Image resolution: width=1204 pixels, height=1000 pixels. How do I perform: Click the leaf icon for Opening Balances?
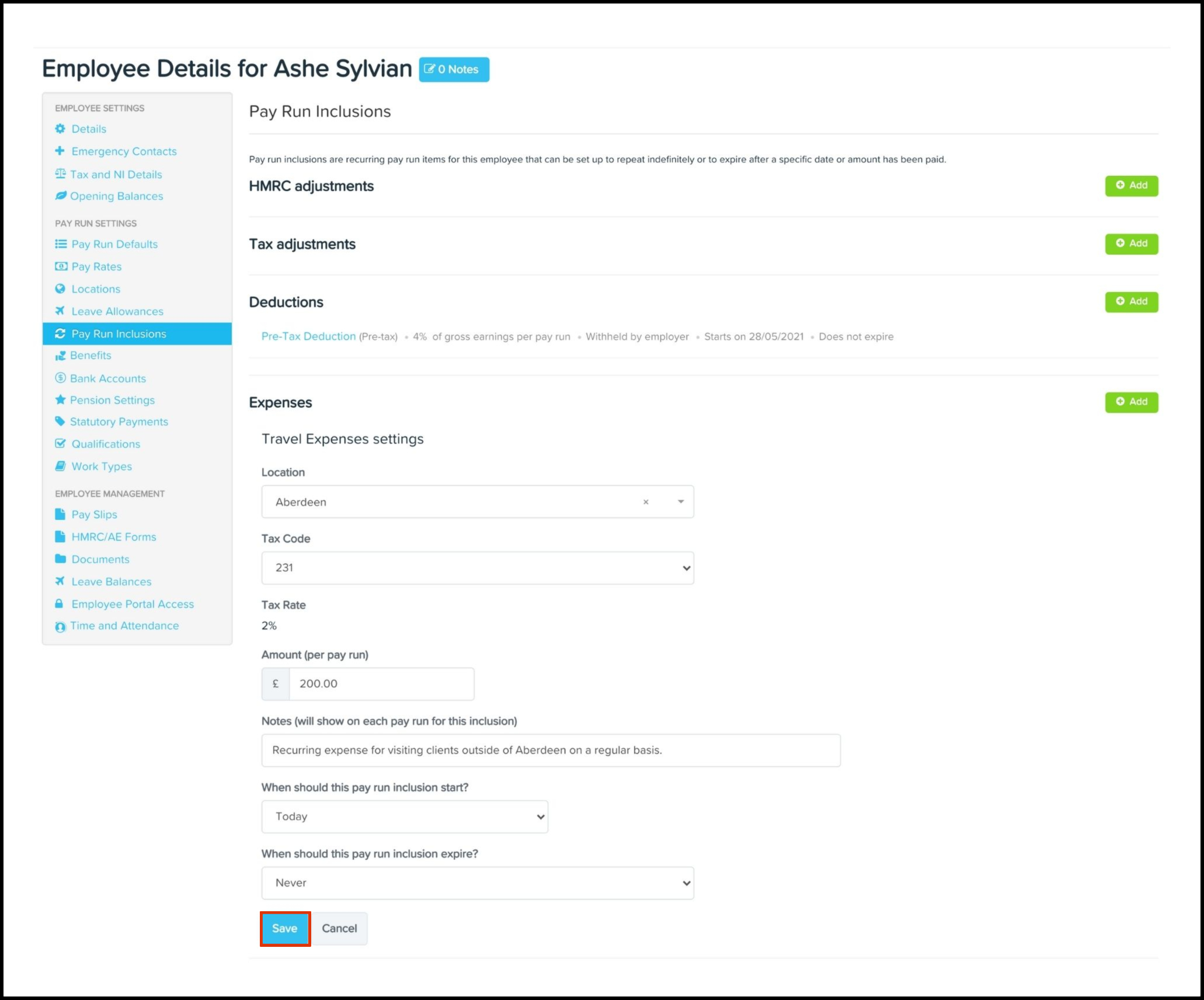pos(60,196)
